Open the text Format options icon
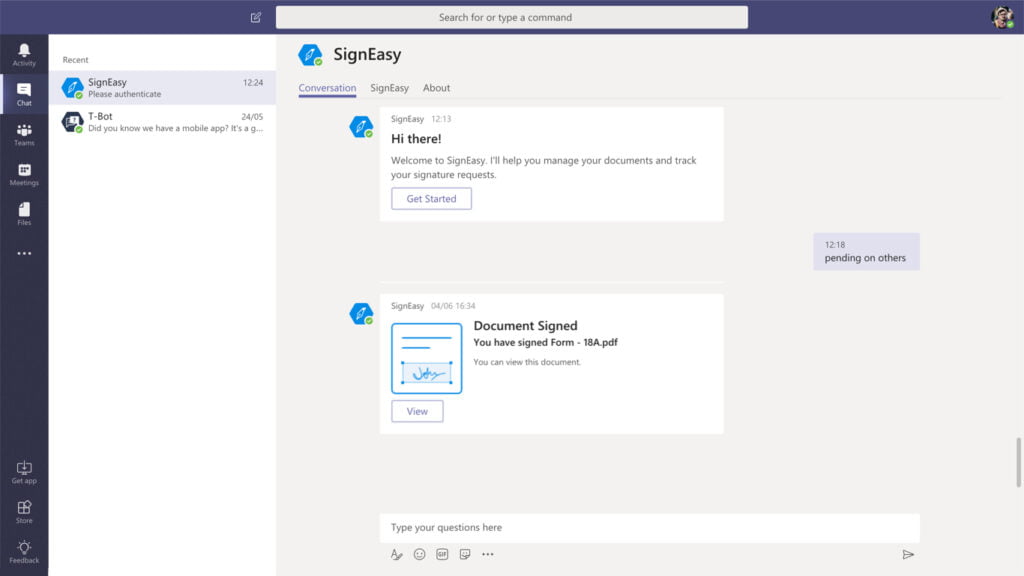 397,554
